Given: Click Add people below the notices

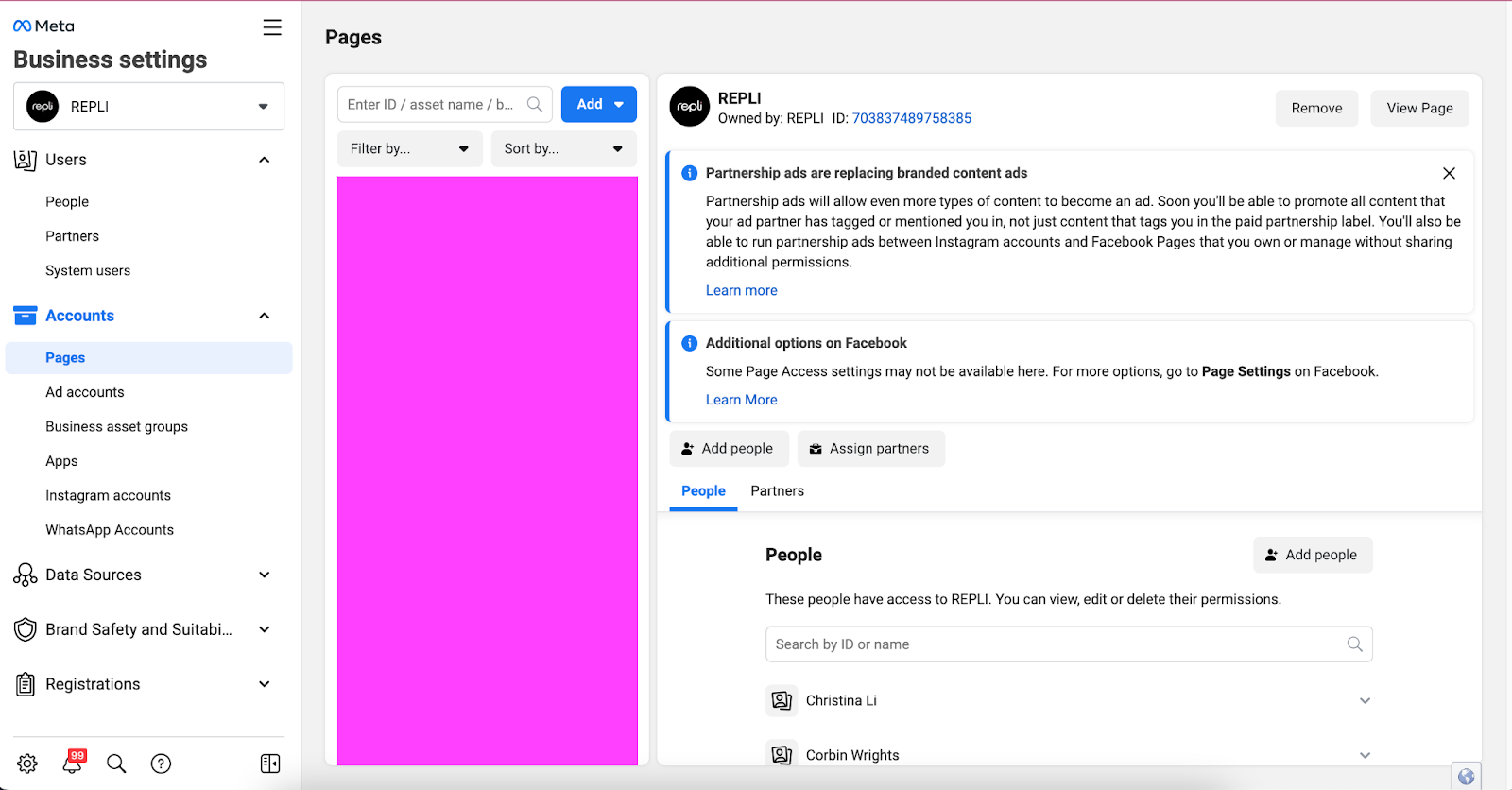Looking at the screenshot, I should click(x=729, y=449).
